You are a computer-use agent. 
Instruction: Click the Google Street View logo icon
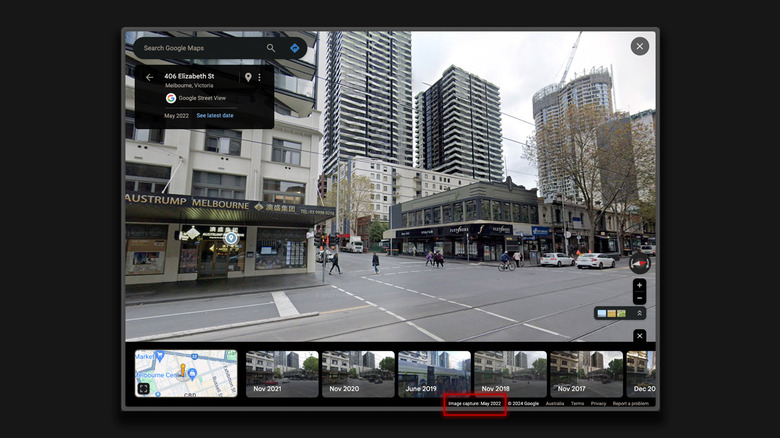[171, 98]
